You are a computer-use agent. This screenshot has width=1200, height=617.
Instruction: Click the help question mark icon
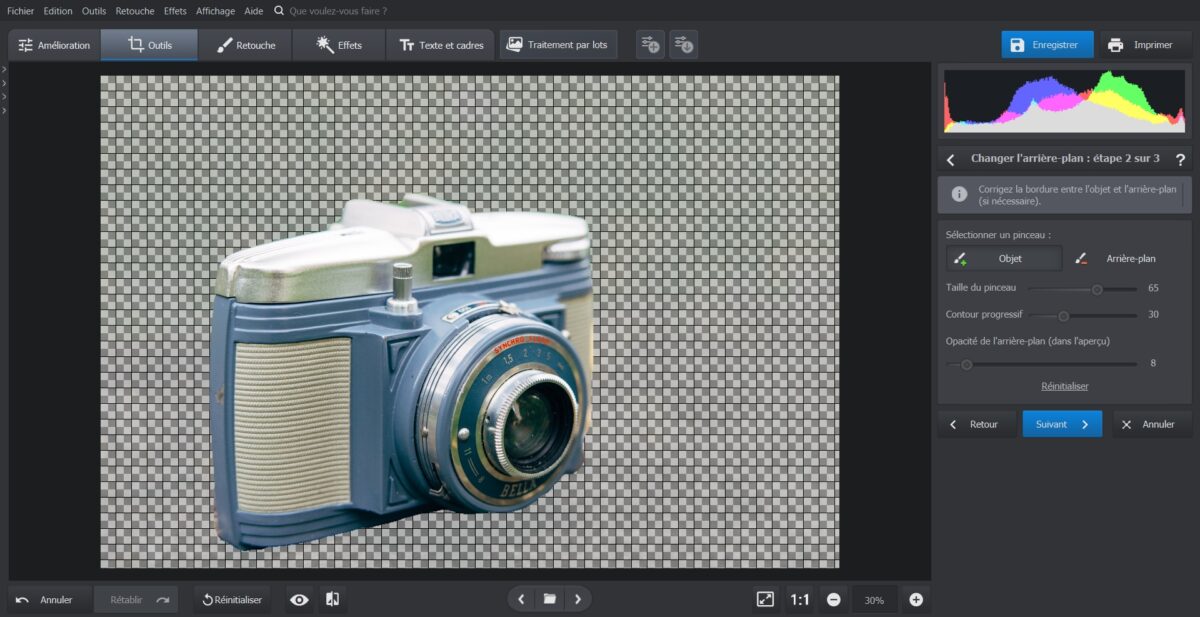tap(1180, 159)
